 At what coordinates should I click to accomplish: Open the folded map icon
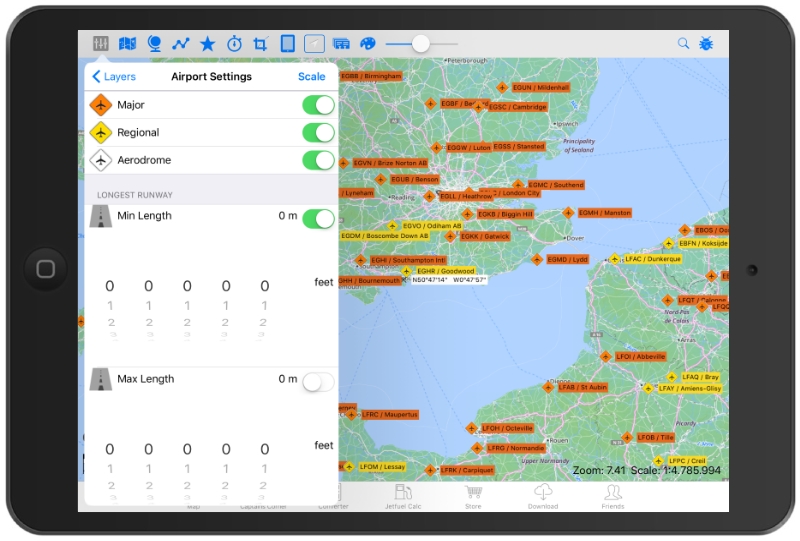point(127,44)
